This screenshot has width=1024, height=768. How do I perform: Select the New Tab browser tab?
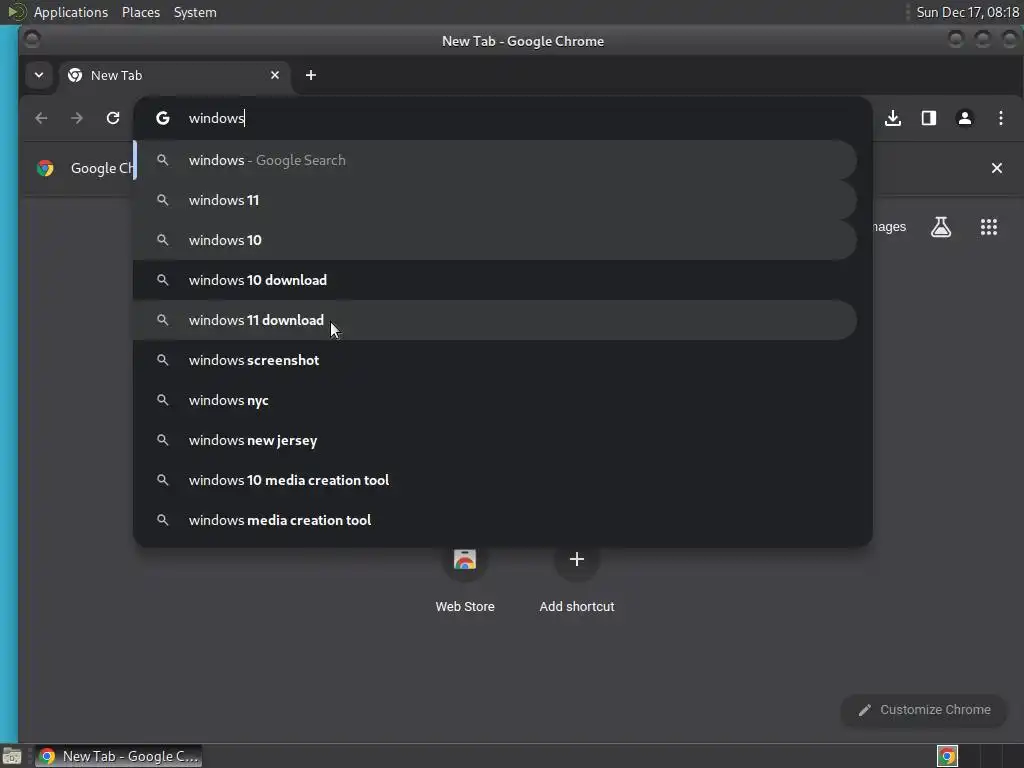click(x=174, y=76)
